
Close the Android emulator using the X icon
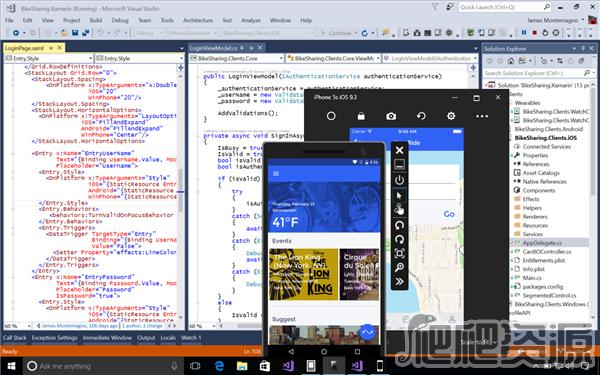click(399, 150)
